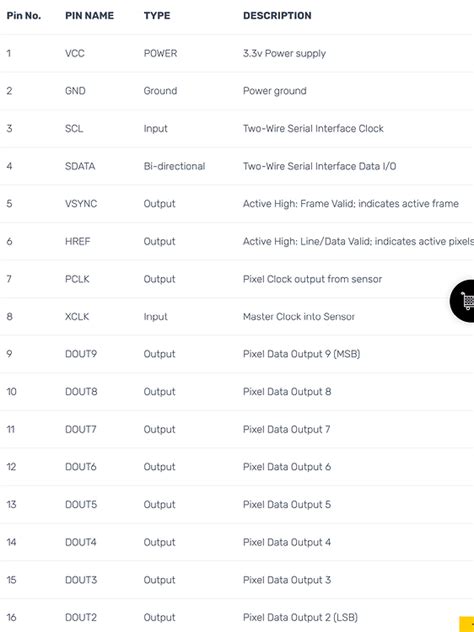Select the 'Pin No.' column header
474x632 pixels.
tap(24, 16)
